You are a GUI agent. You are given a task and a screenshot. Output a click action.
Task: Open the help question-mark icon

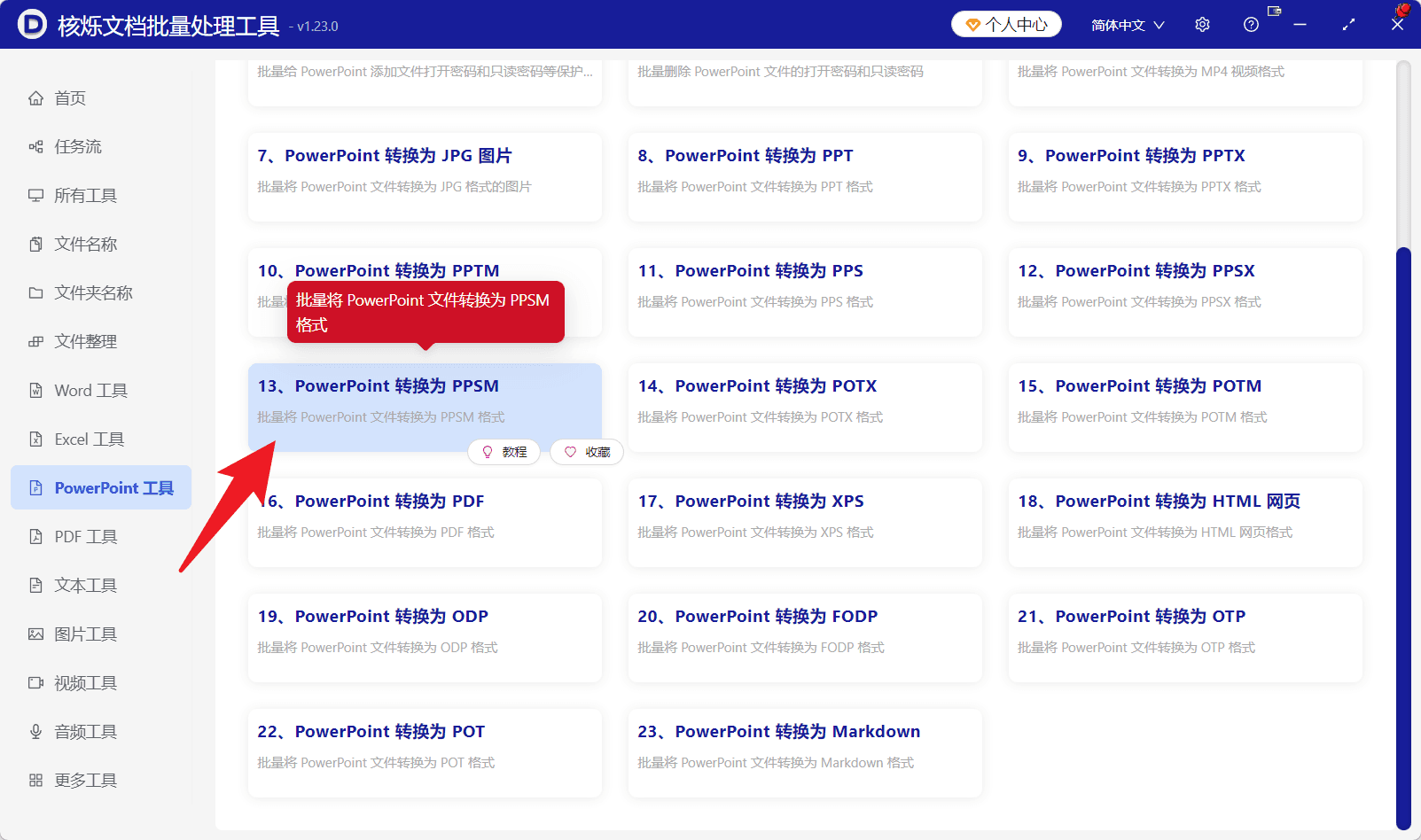[1251, 25]
